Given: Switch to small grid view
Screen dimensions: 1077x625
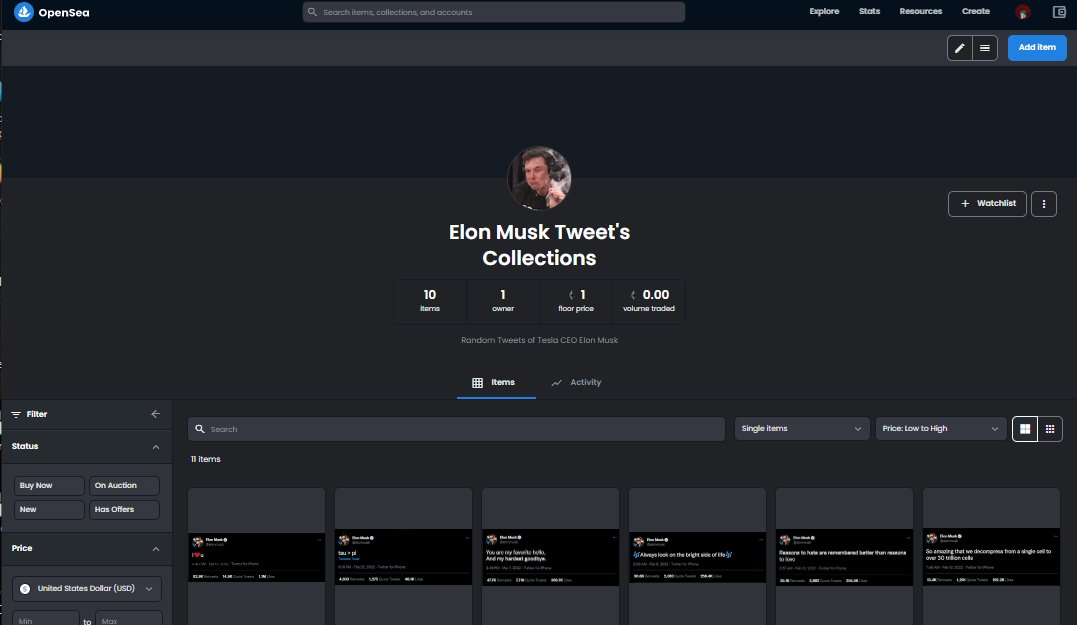Looking at the screenshot, I should point(1050,429).
